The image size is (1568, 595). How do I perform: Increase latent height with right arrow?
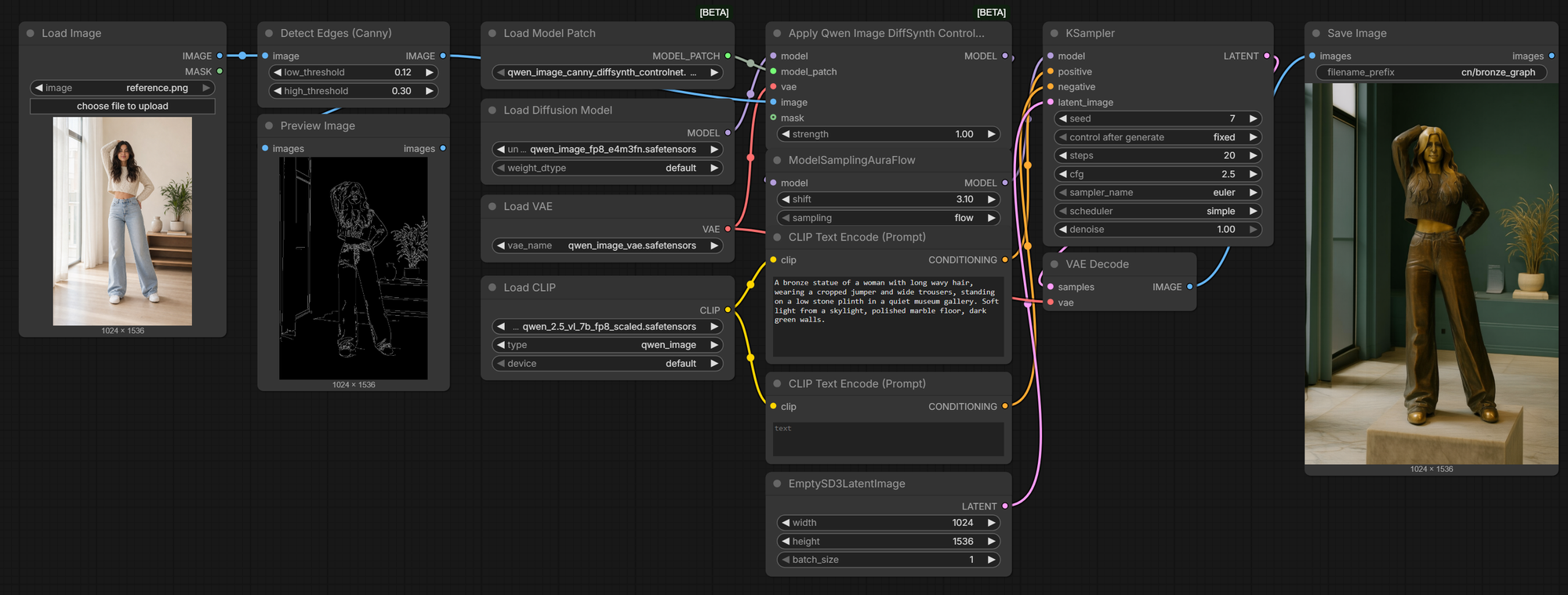[x=992, y=542]
